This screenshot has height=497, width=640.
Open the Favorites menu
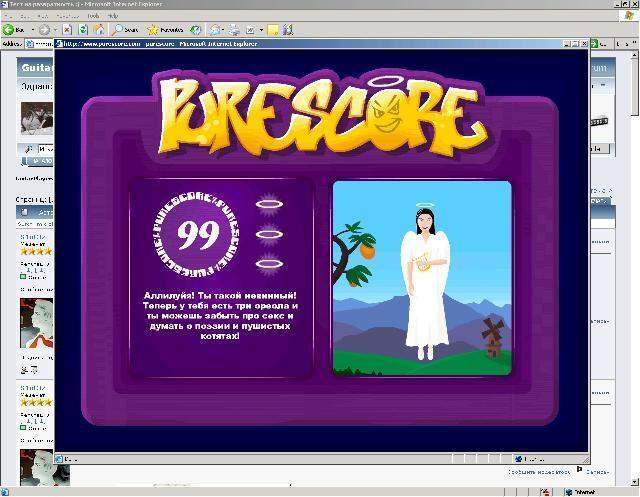(68, 16)
